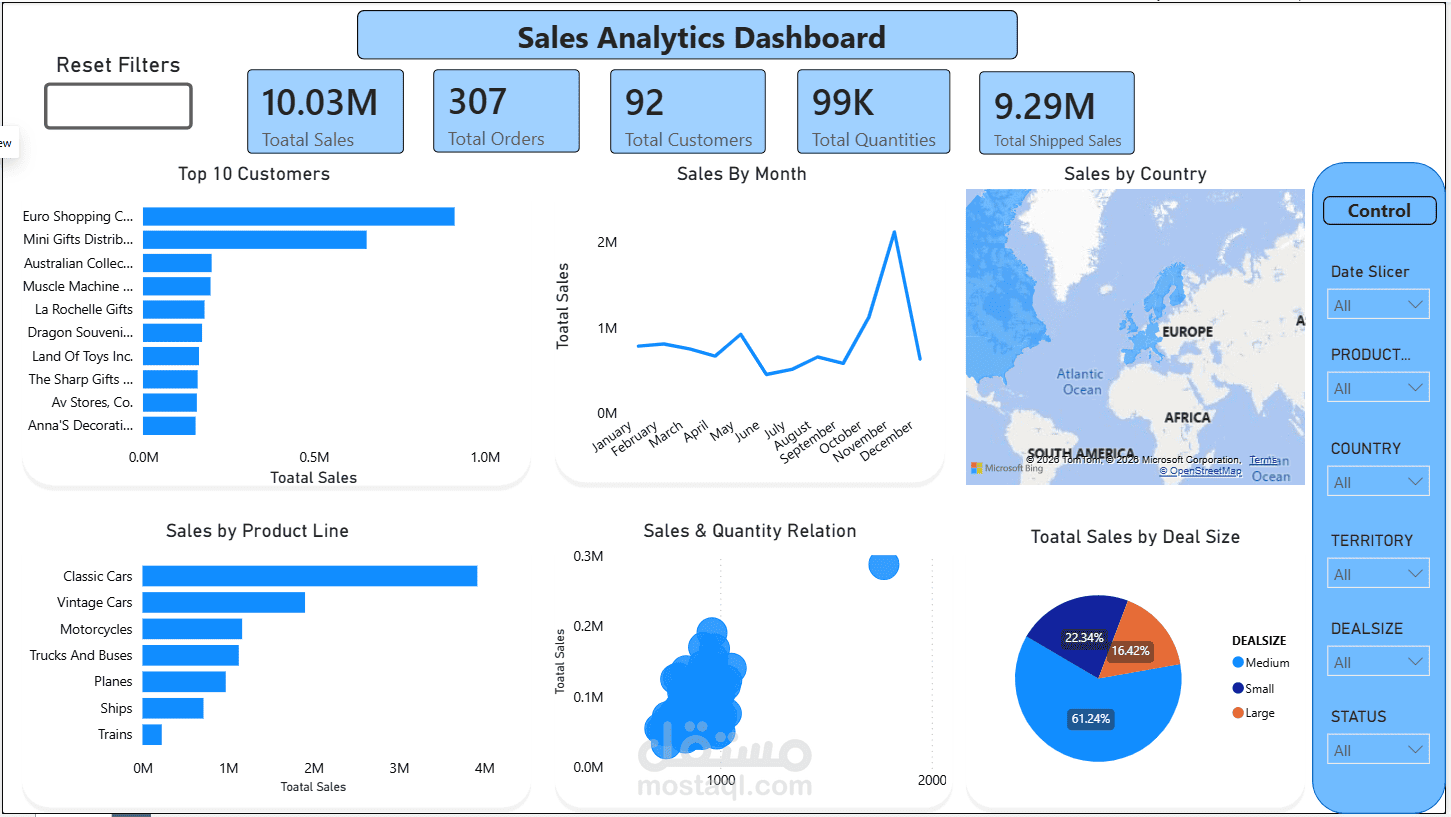The width and height of the screenshot is (1451, 817).
Task: Click the Trucks And Buses label
Action: point(81,655)
